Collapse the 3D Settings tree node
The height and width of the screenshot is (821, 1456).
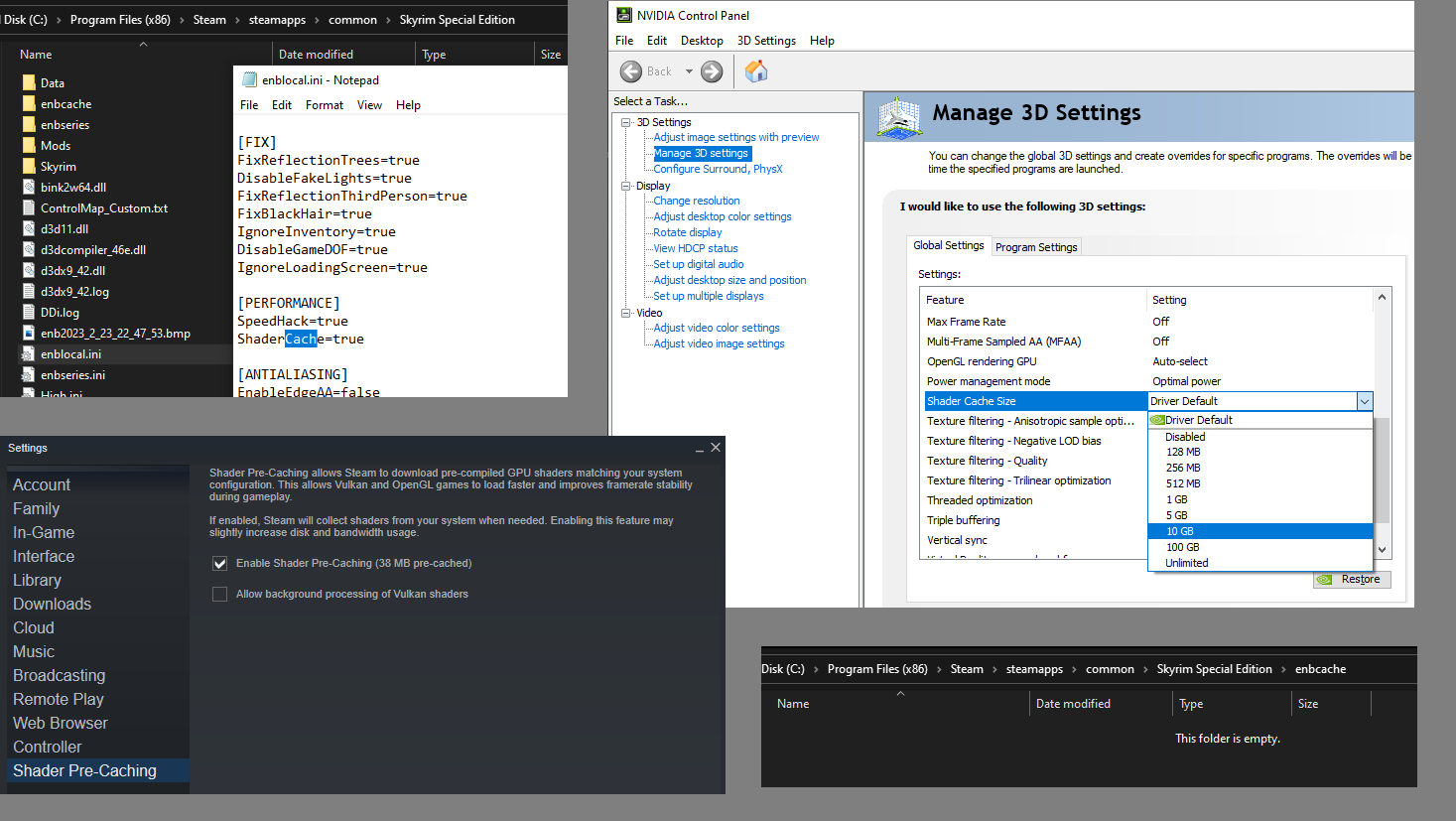tap(626, 122)
